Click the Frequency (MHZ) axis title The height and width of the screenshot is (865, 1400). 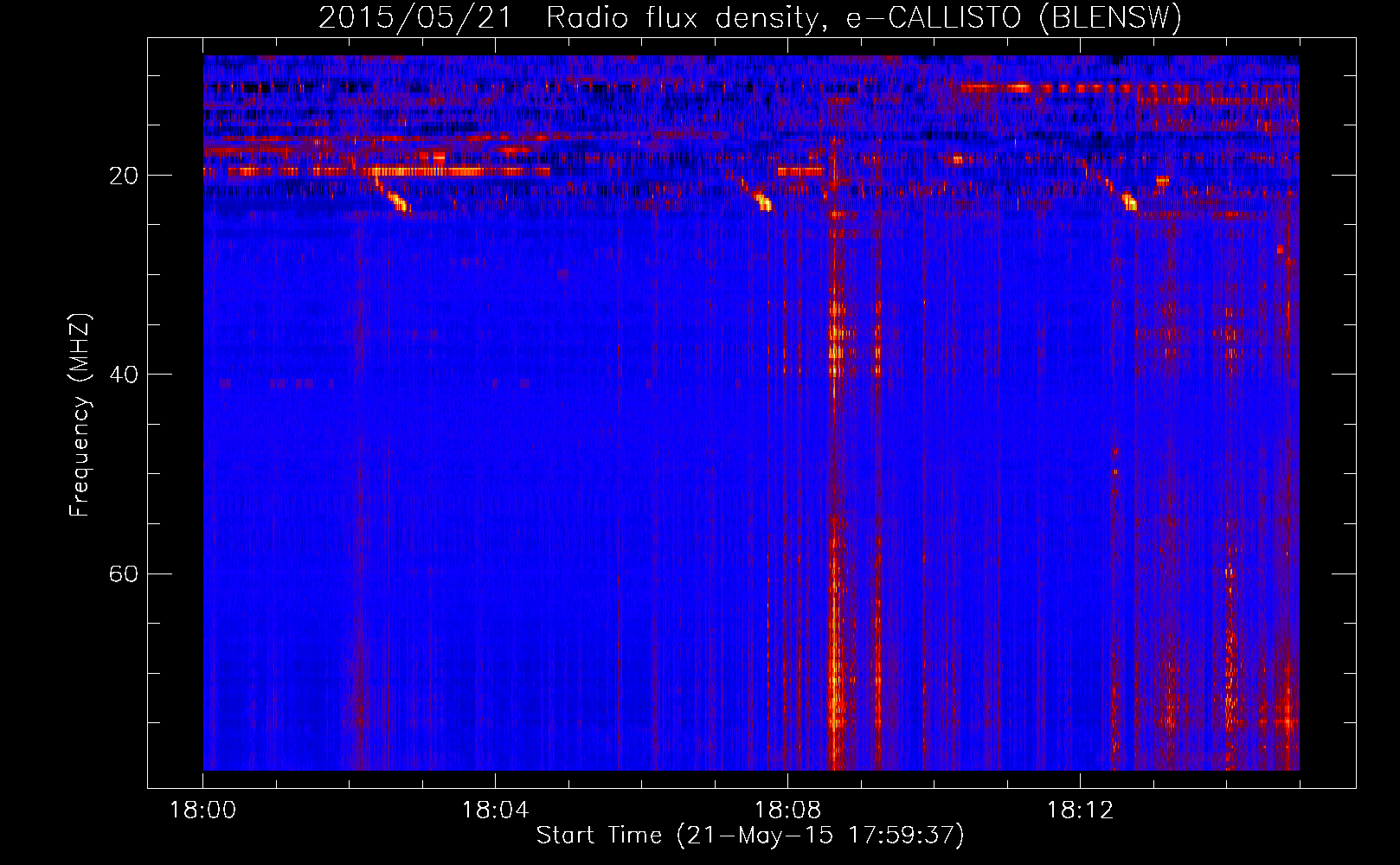click(80, 415)
